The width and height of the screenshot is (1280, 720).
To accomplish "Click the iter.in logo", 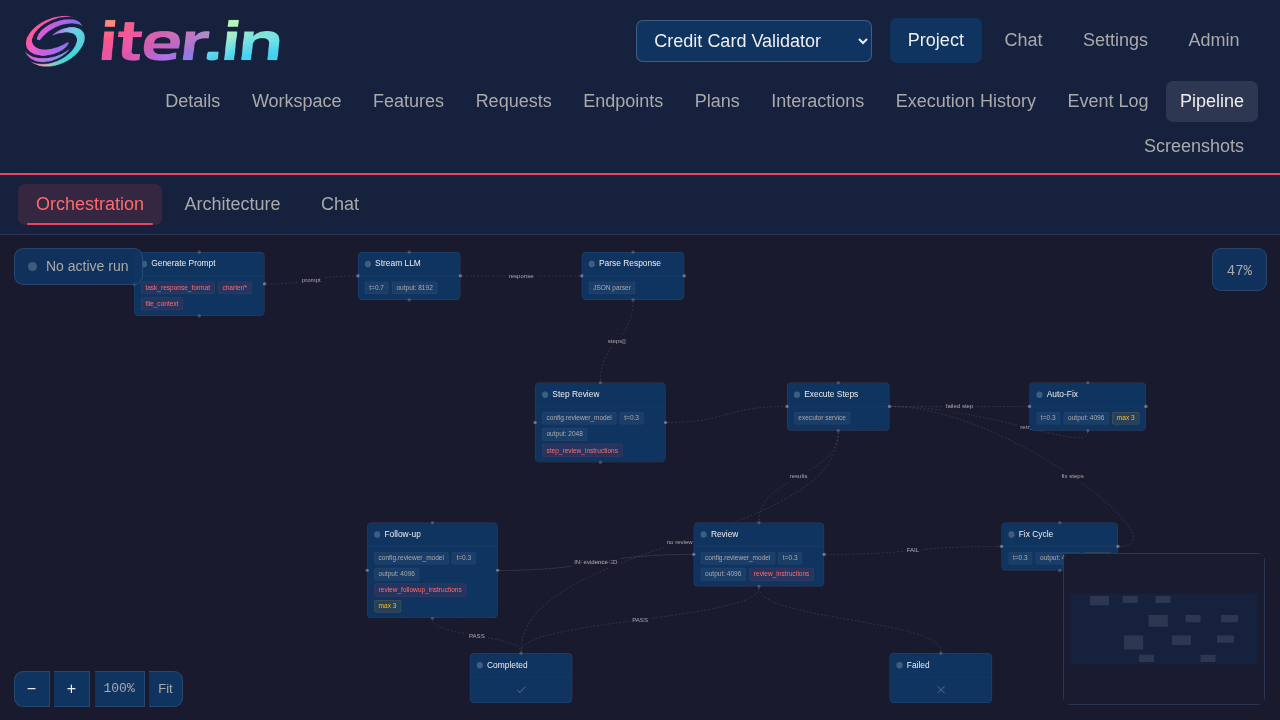I will tap(152, 41).
